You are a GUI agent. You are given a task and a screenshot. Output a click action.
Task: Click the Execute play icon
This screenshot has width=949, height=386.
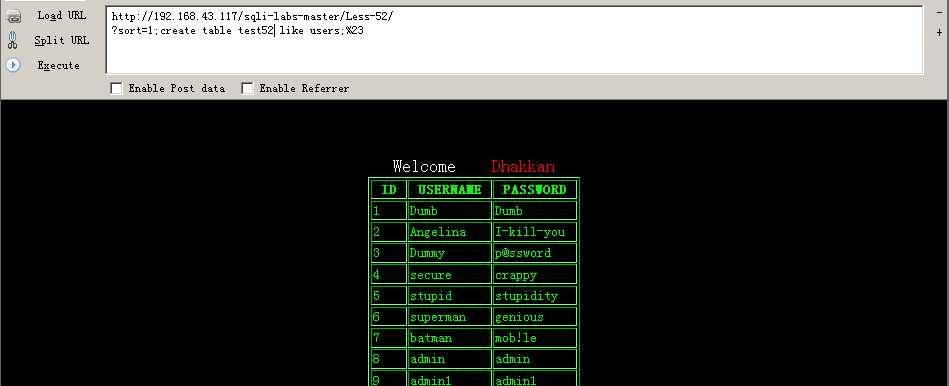[x=13, y=65]
